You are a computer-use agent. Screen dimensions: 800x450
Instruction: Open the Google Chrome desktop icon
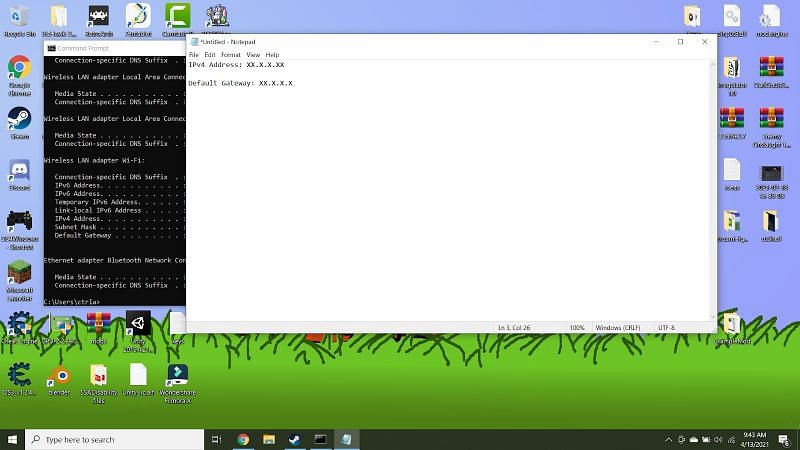tap(18, 68)
